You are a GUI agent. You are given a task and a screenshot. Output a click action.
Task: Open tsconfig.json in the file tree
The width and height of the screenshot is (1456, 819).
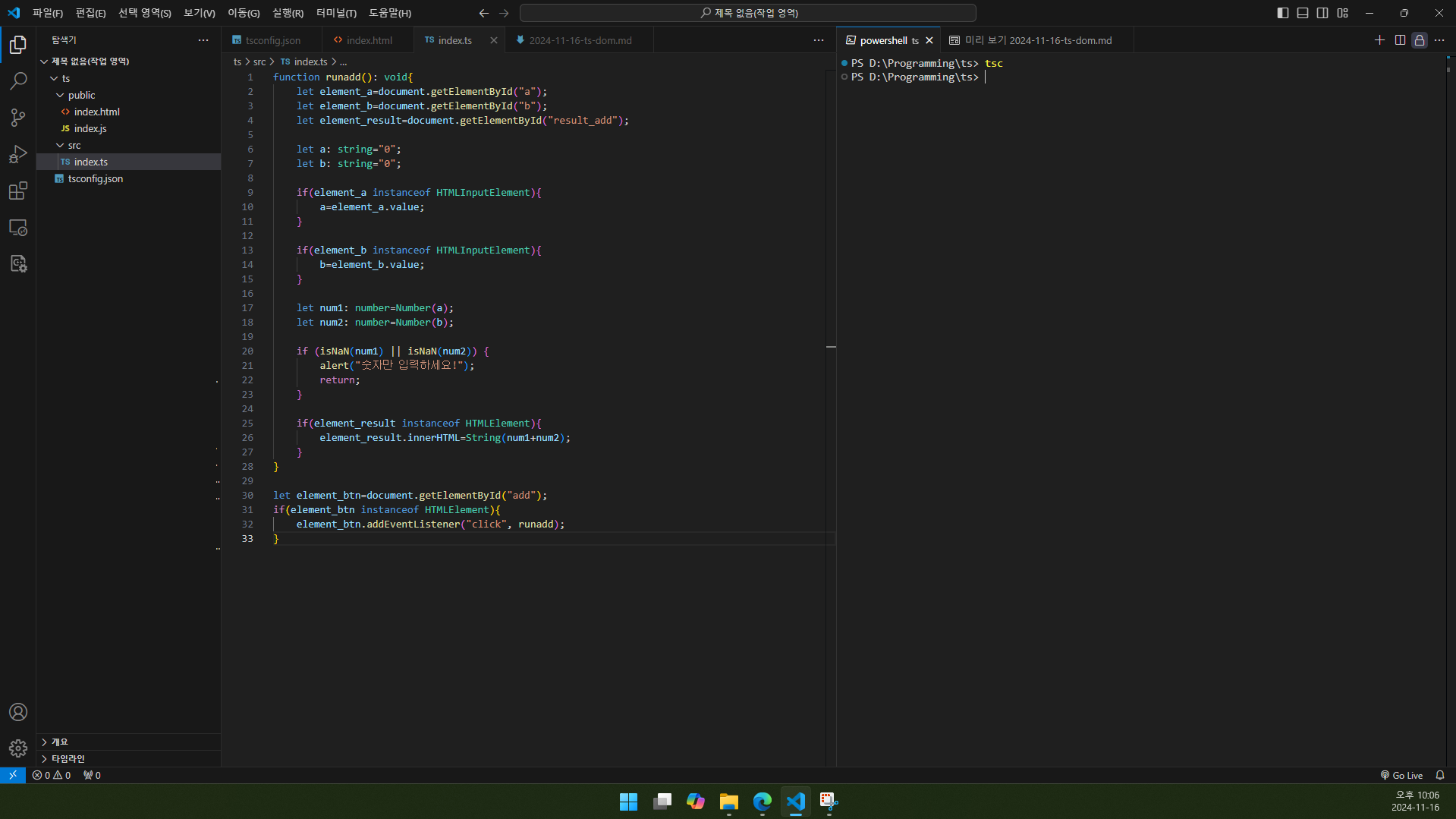128,178
